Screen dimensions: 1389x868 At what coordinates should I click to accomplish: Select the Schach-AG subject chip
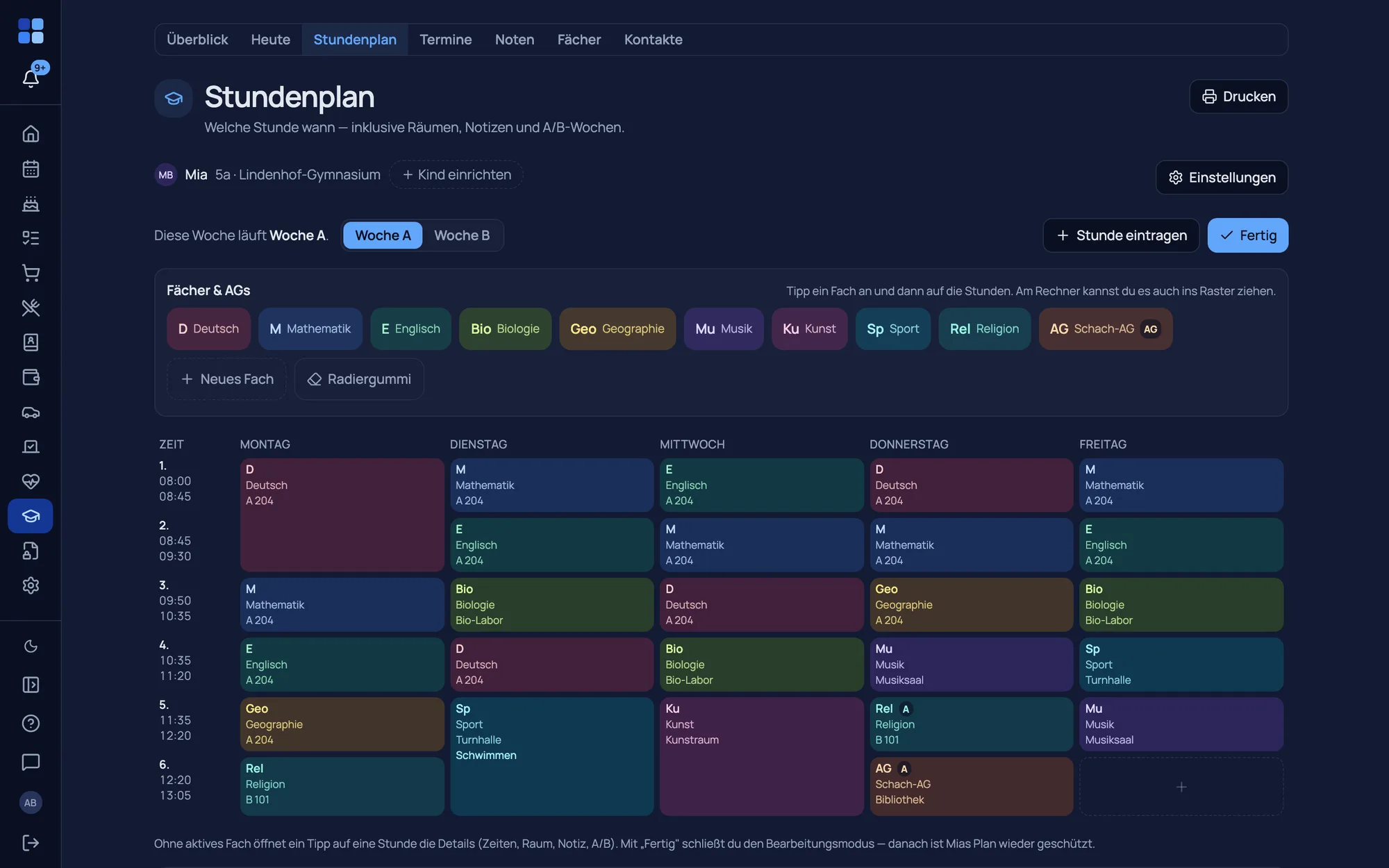pyautogui.click(x=1106, y=329)
